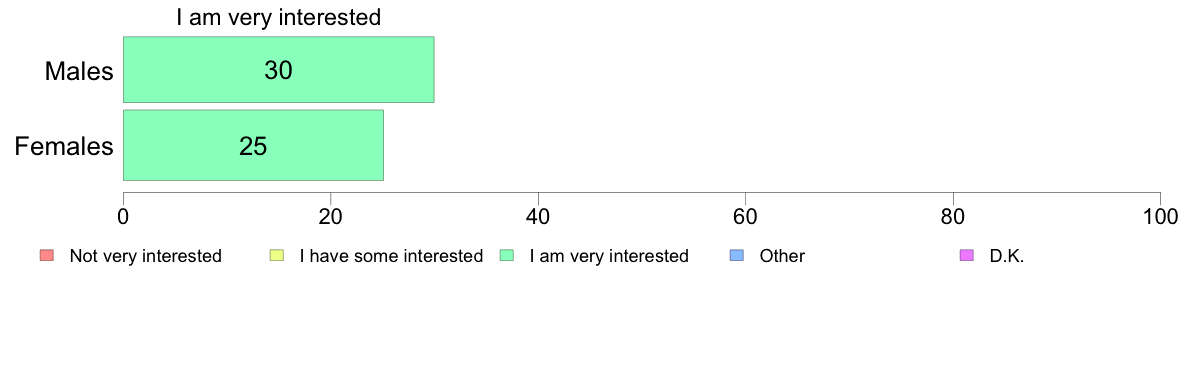1188x368 pixels.
Task: Click the 20 tick label on the axis
Action: [x=330, y=217]
